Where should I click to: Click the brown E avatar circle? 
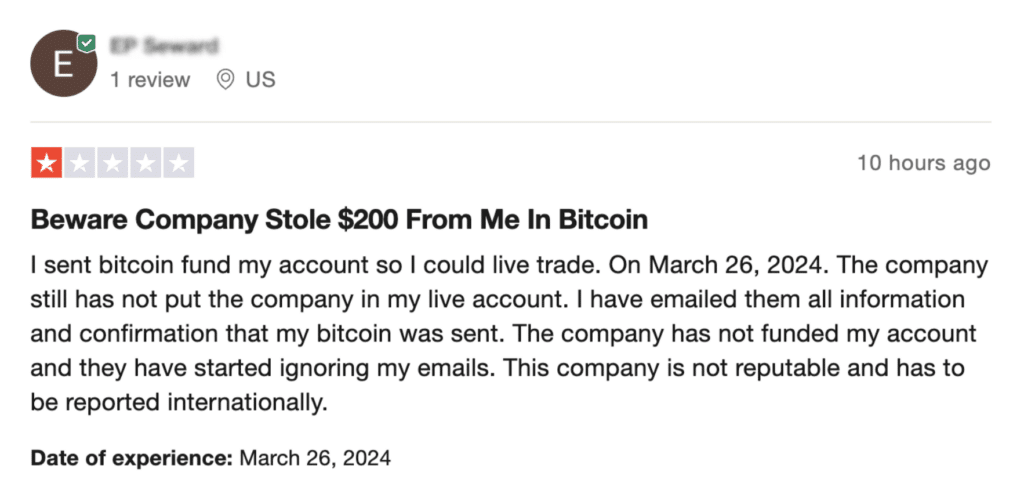[x=63, y=63]
